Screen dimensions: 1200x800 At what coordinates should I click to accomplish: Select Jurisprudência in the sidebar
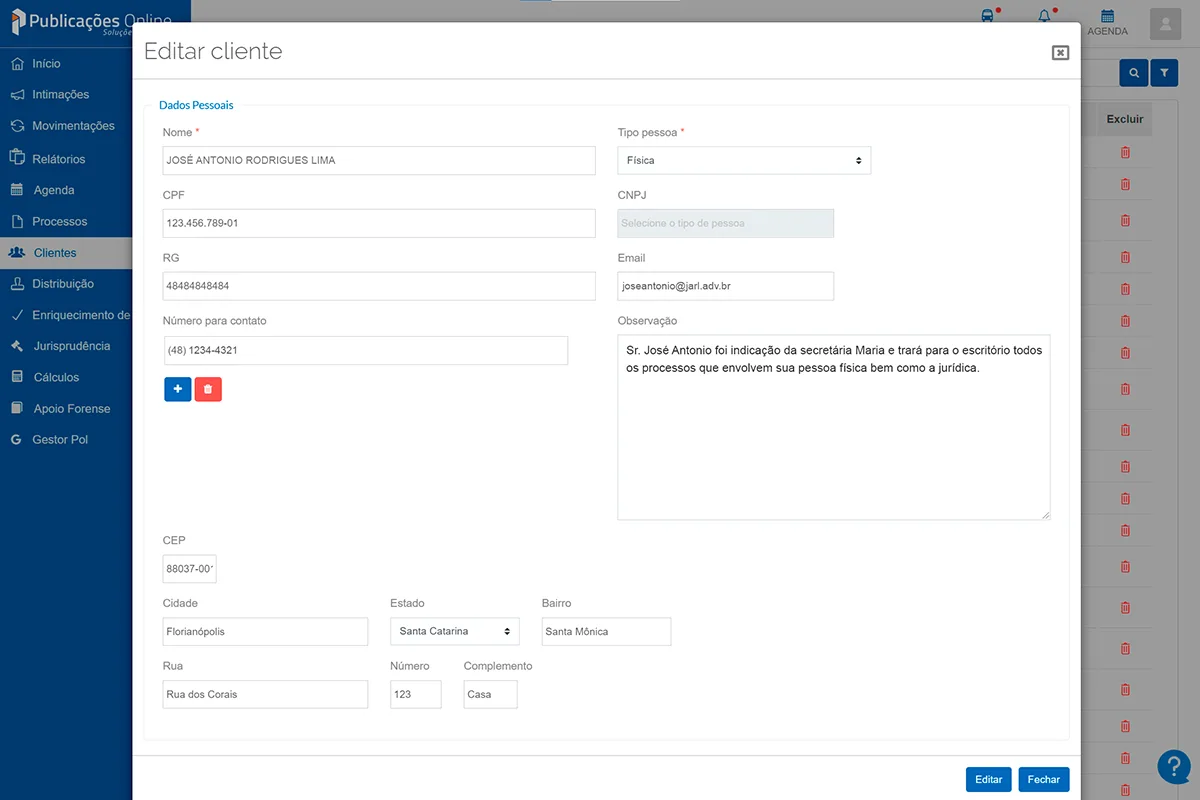point(71,346)
